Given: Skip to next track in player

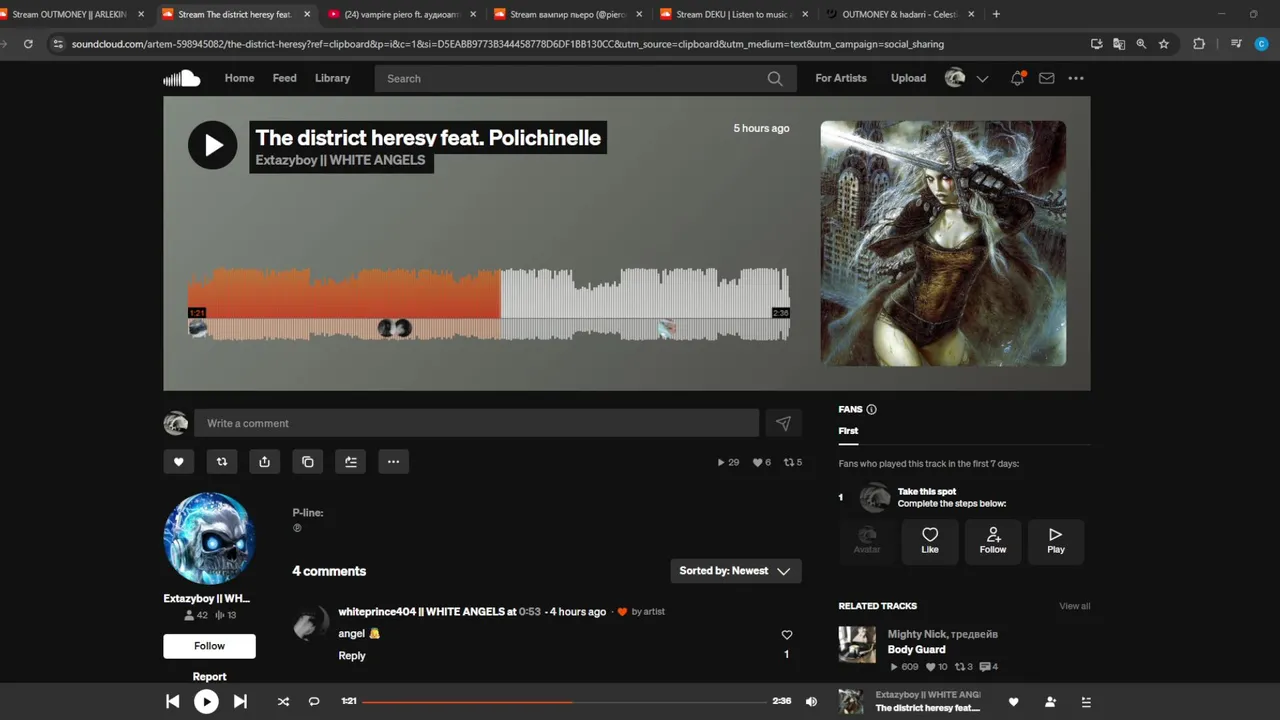Looking at the screenshot, I should [x=240, y=702].
